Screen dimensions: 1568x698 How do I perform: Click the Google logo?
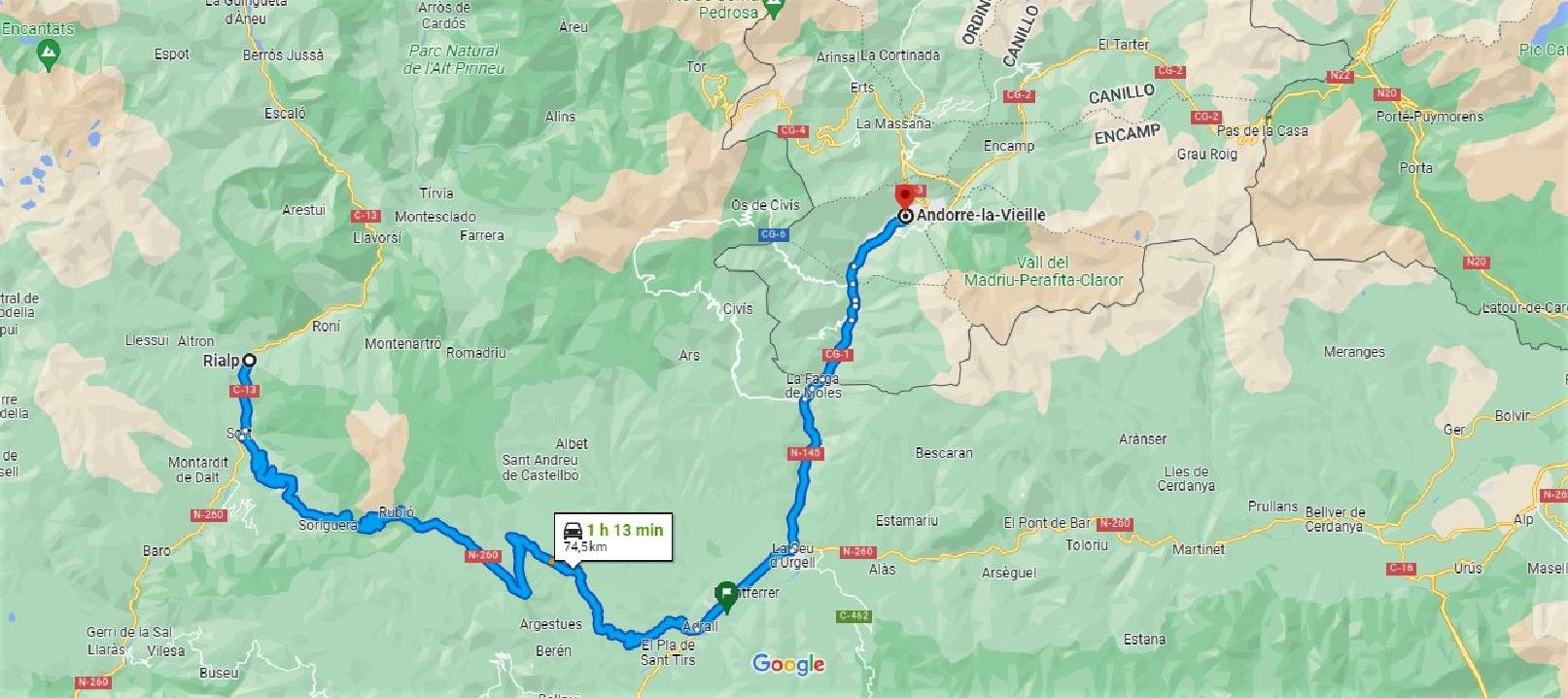pyautogui.click(x=788, y=664)
